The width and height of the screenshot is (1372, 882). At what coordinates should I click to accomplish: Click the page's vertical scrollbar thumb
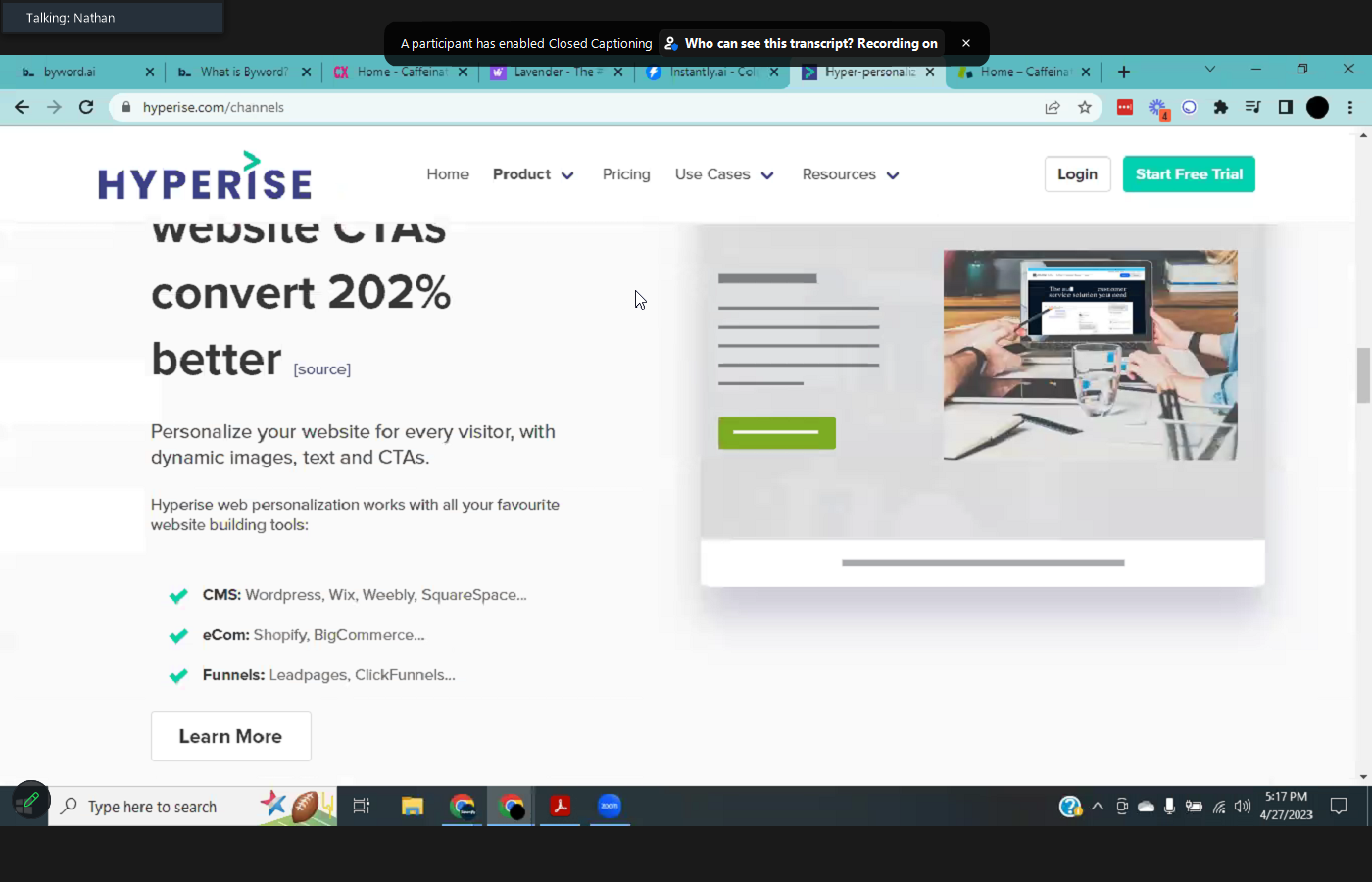1363,374
